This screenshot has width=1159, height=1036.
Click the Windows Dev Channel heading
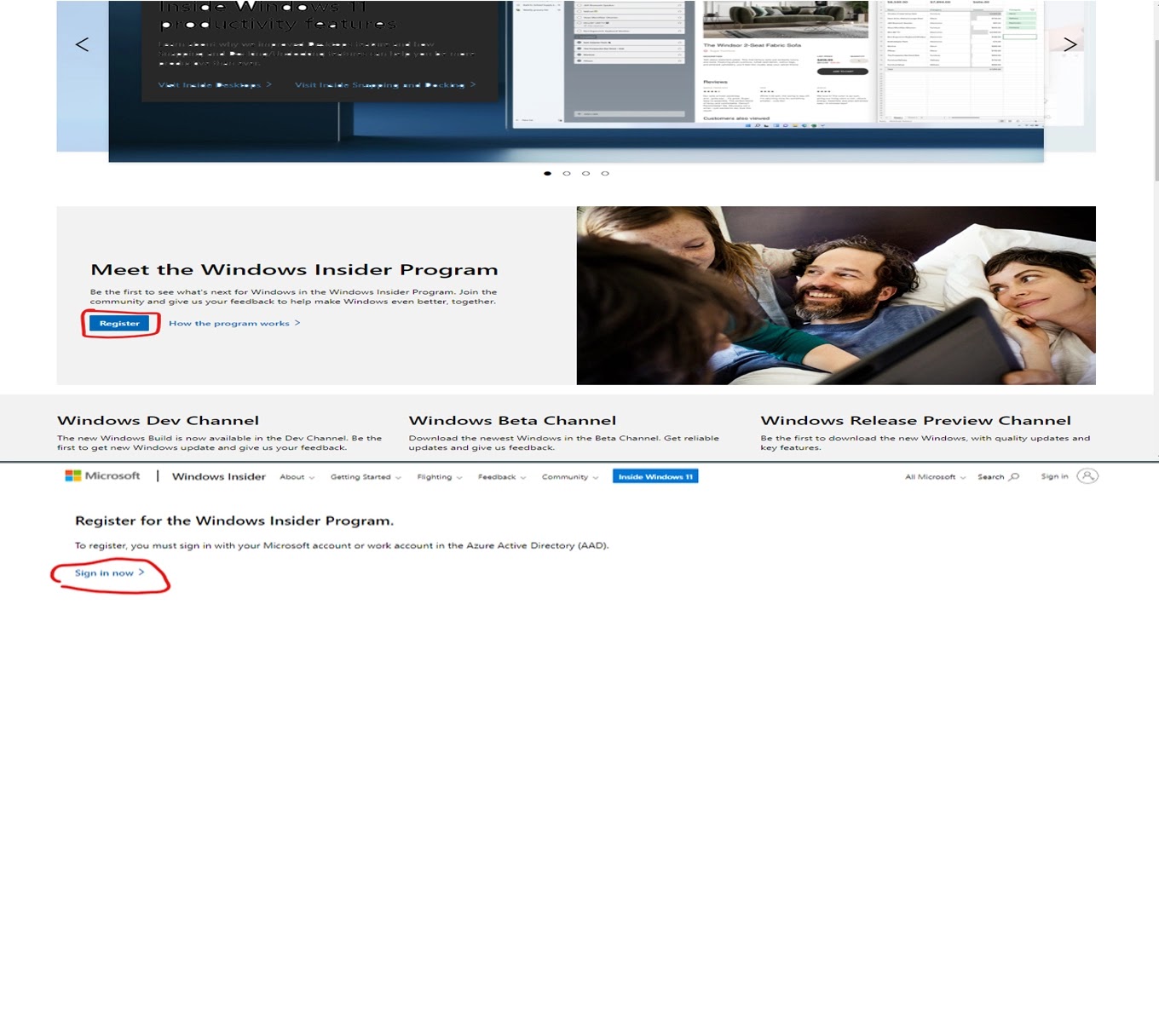158,420
